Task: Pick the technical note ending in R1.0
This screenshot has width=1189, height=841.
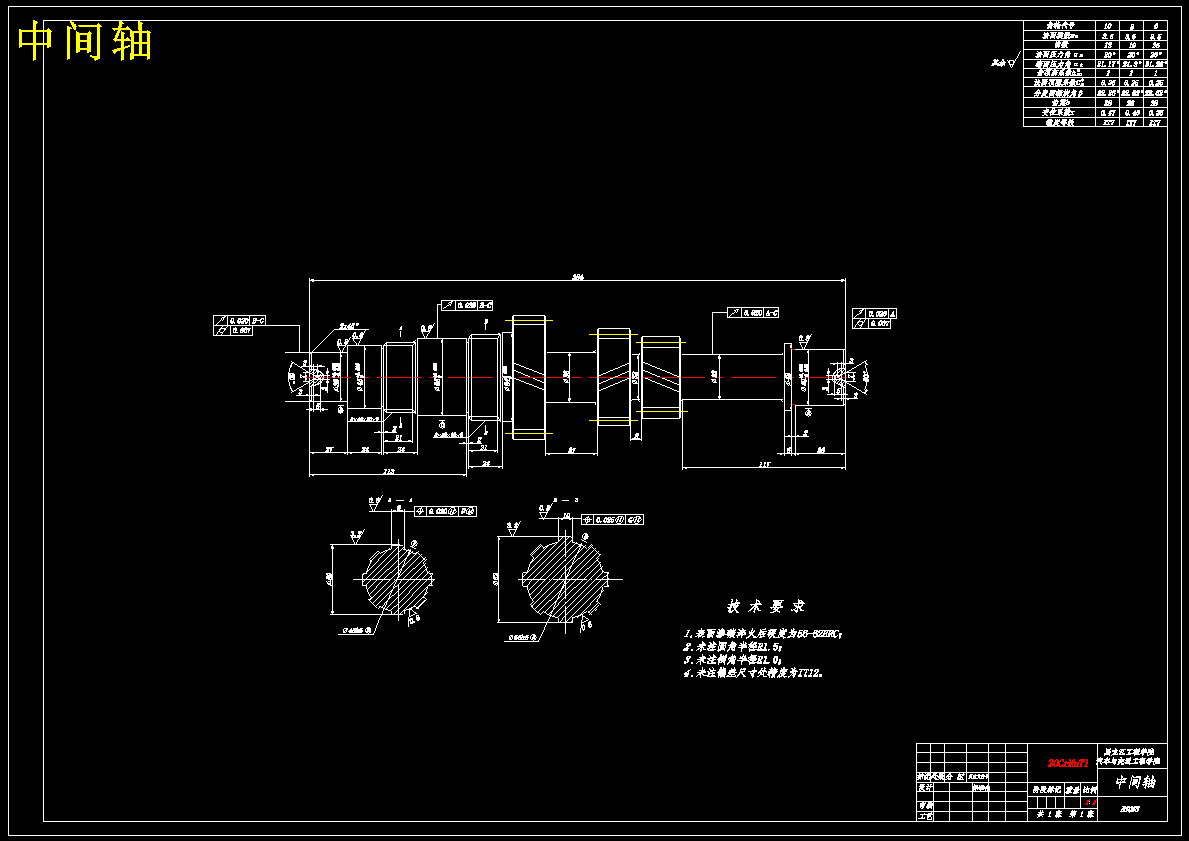Action: tap(733, 660)
